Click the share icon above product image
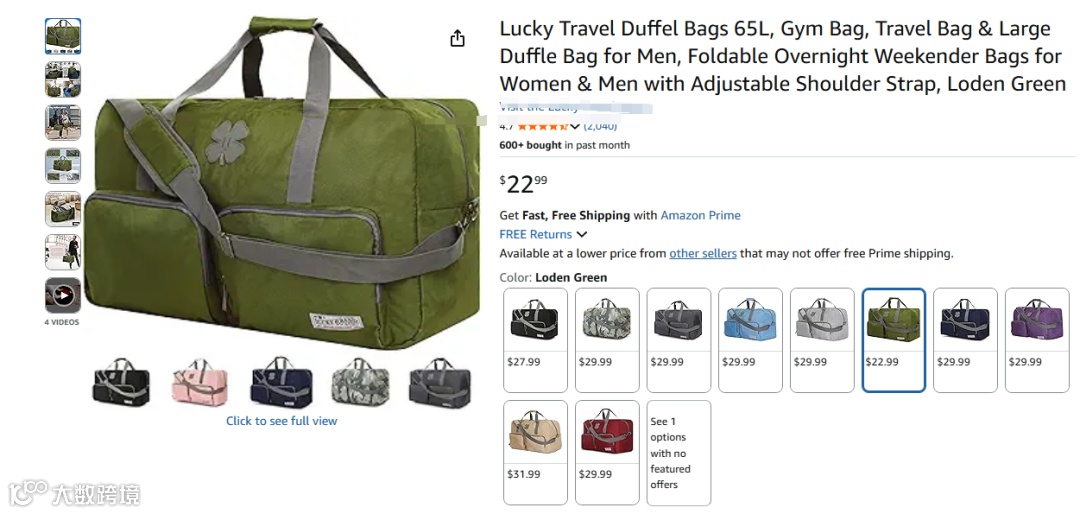The image size is (1080, 514). pyautogui.click(x=457, y=39)
